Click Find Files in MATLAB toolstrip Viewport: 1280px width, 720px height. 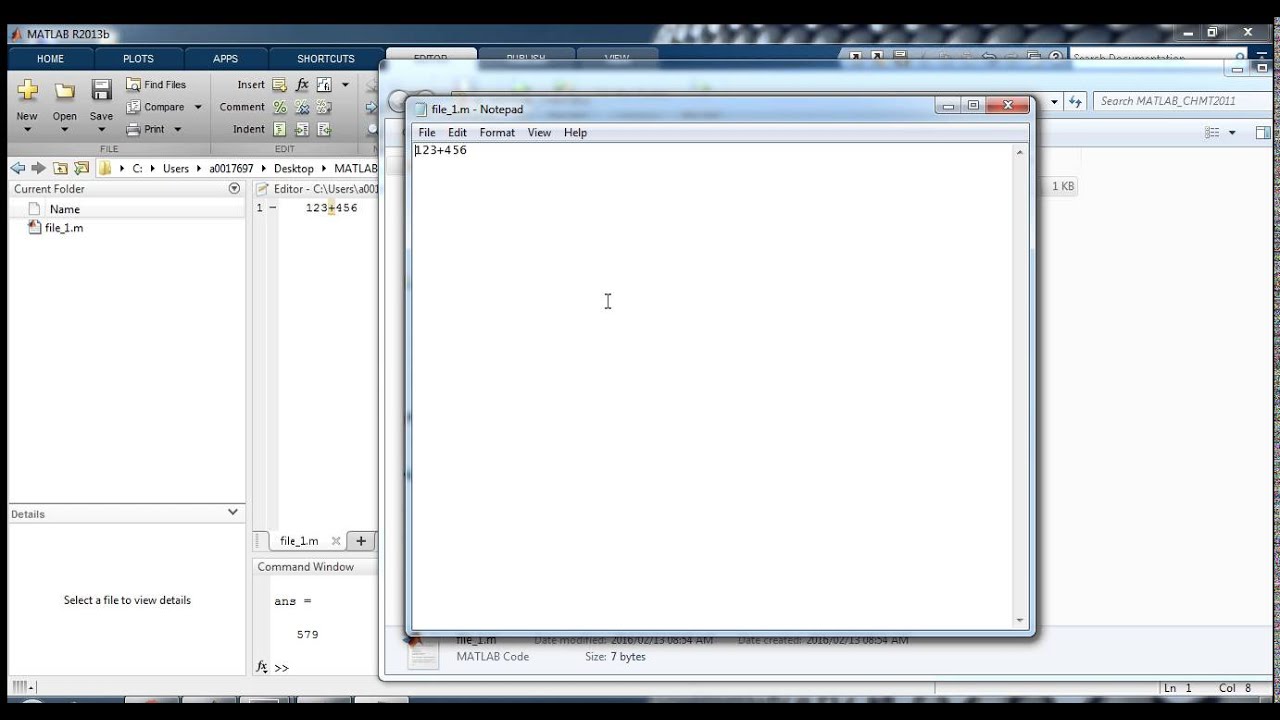pyautogui.click(x=156, y=85)
